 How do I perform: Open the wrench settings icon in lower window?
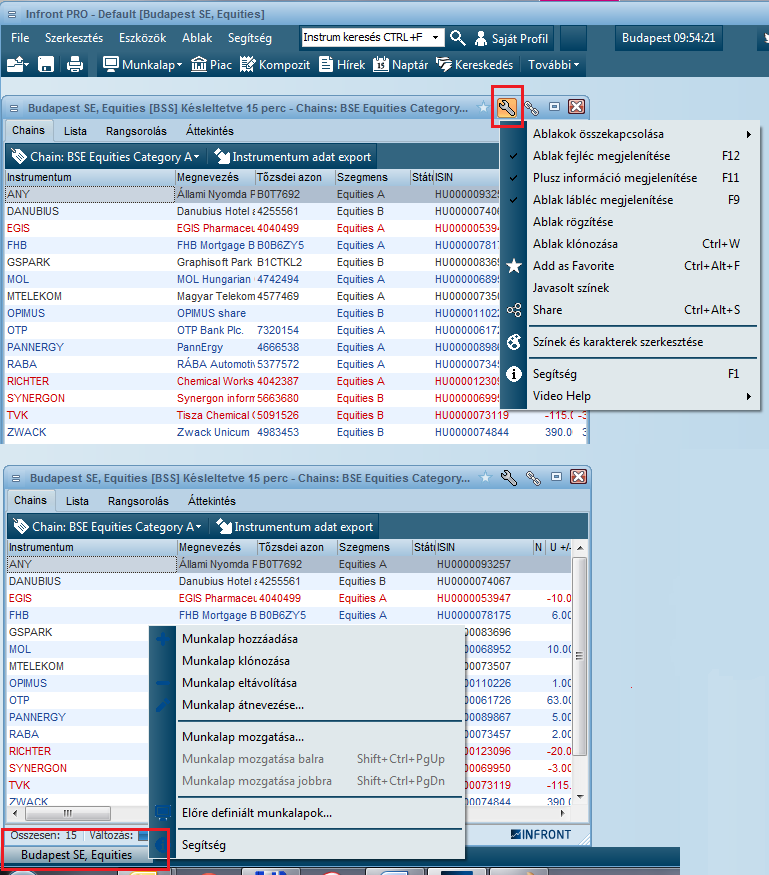[508, 478]
